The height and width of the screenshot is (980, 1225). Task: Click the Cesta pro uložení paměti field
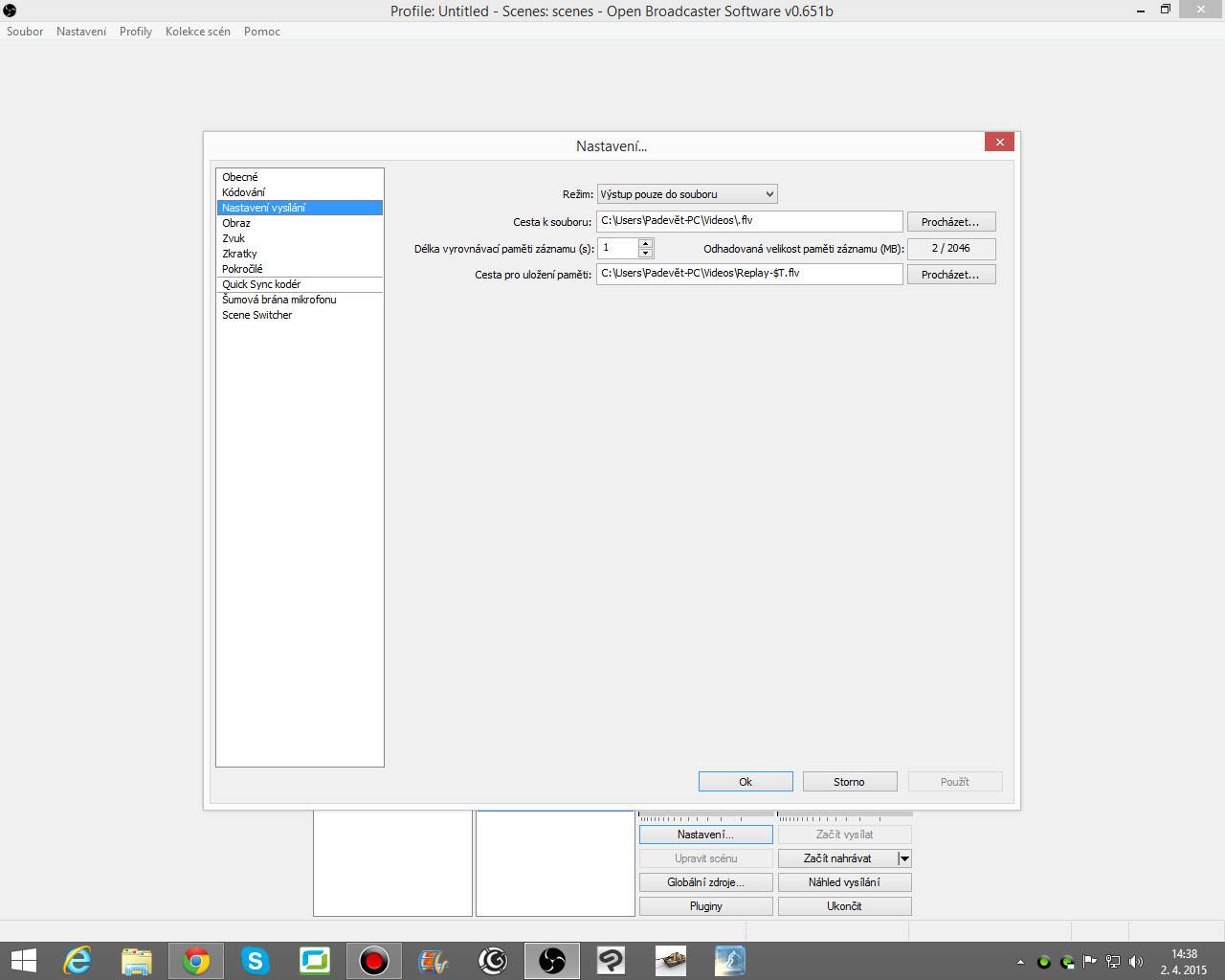click(x=749, y=274)
